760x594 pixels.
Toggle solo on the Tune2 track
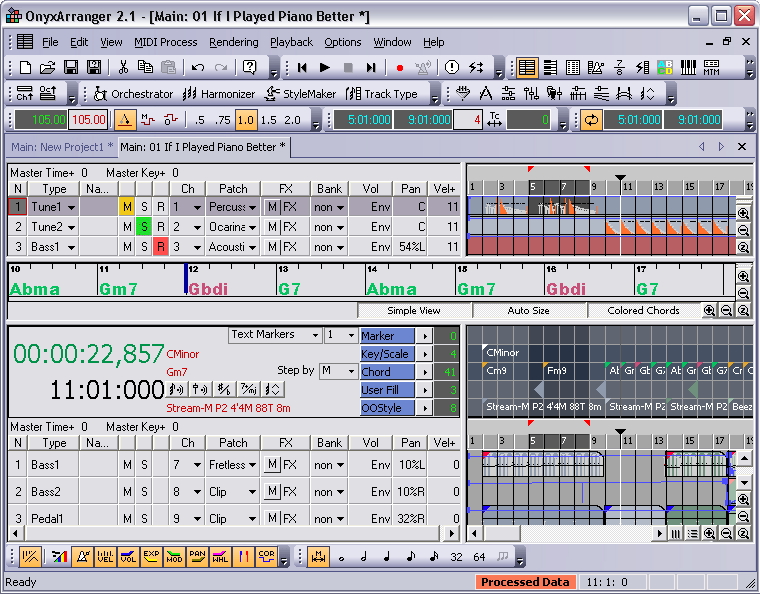pos(144,227)
